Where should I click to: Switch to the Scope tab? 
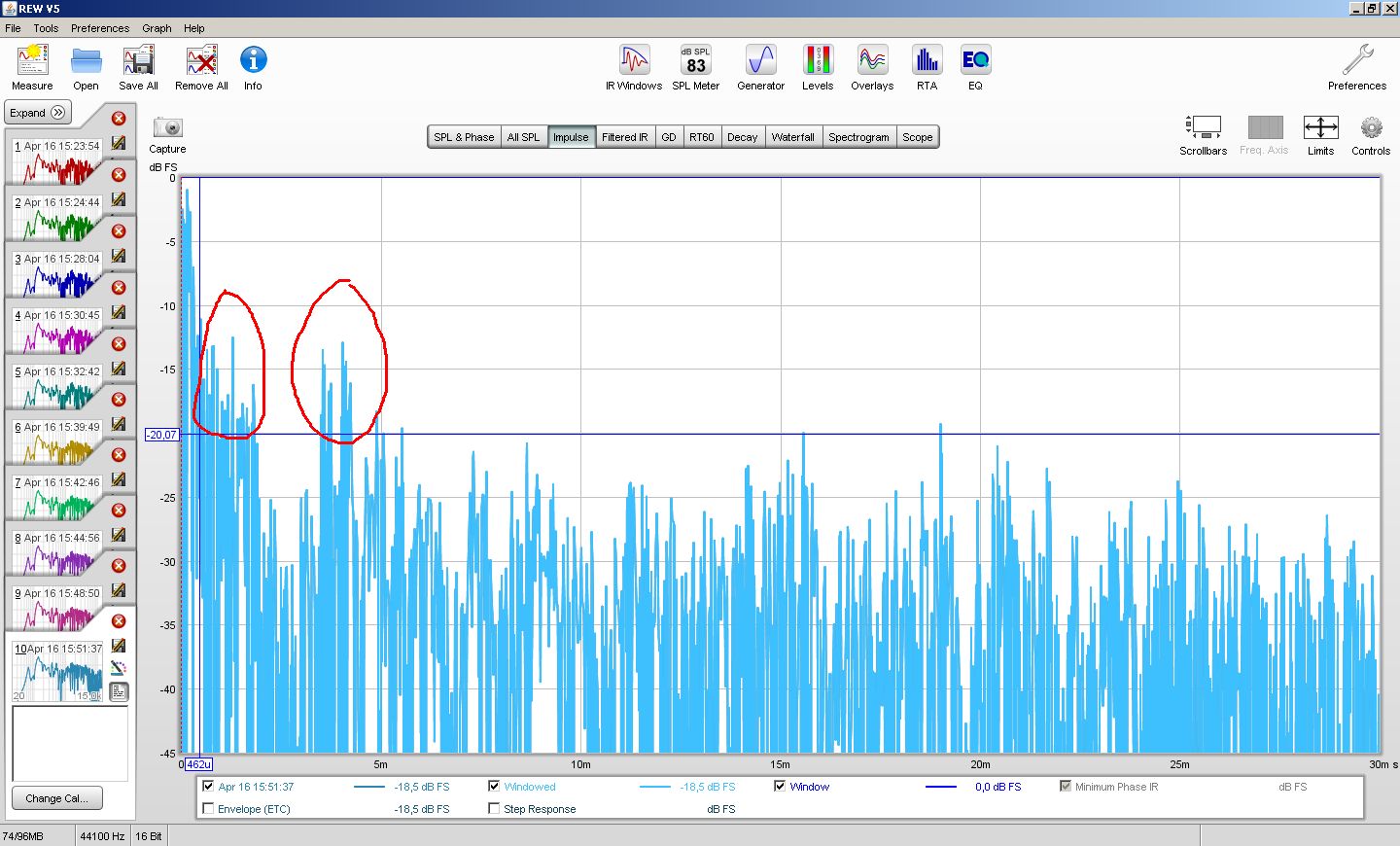917,137
